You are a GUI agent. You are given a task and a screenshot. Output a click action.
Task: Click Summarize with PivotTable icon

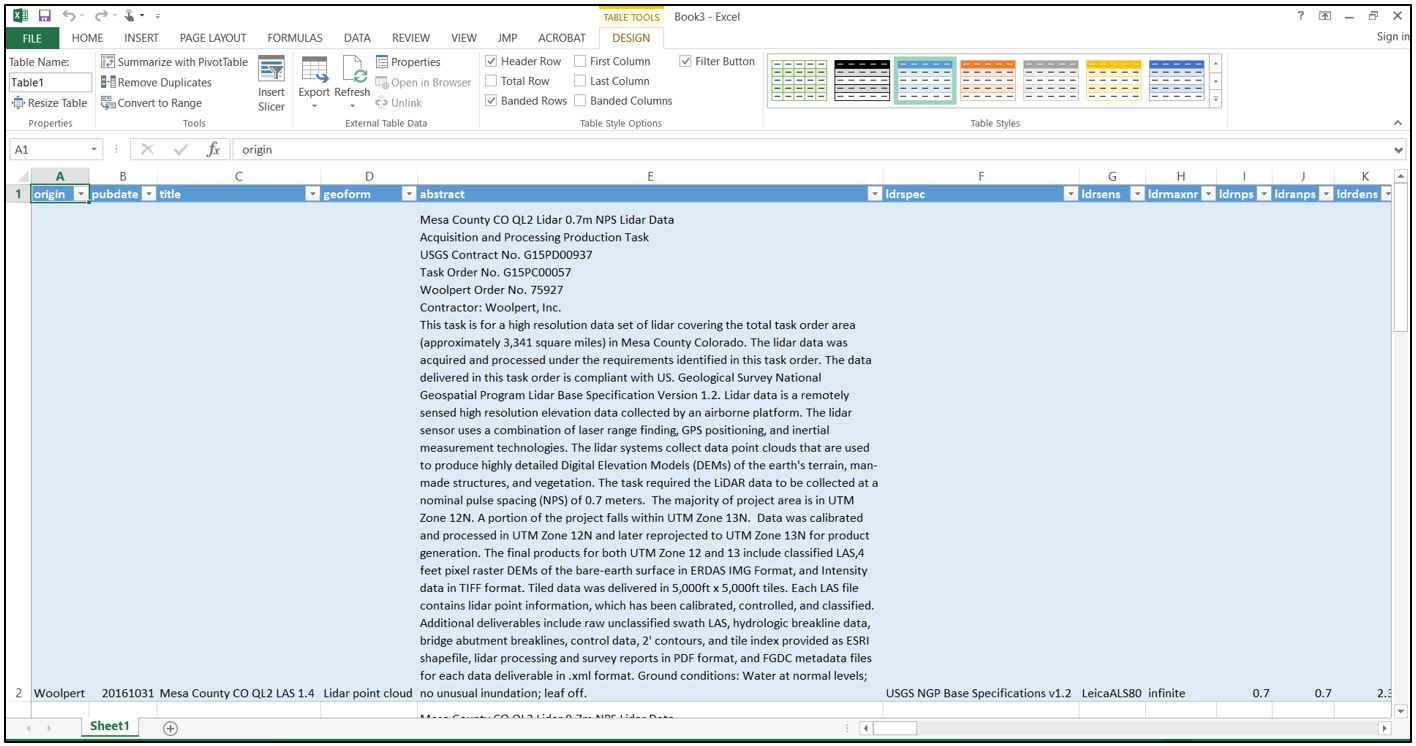click(x=108, y=62)
